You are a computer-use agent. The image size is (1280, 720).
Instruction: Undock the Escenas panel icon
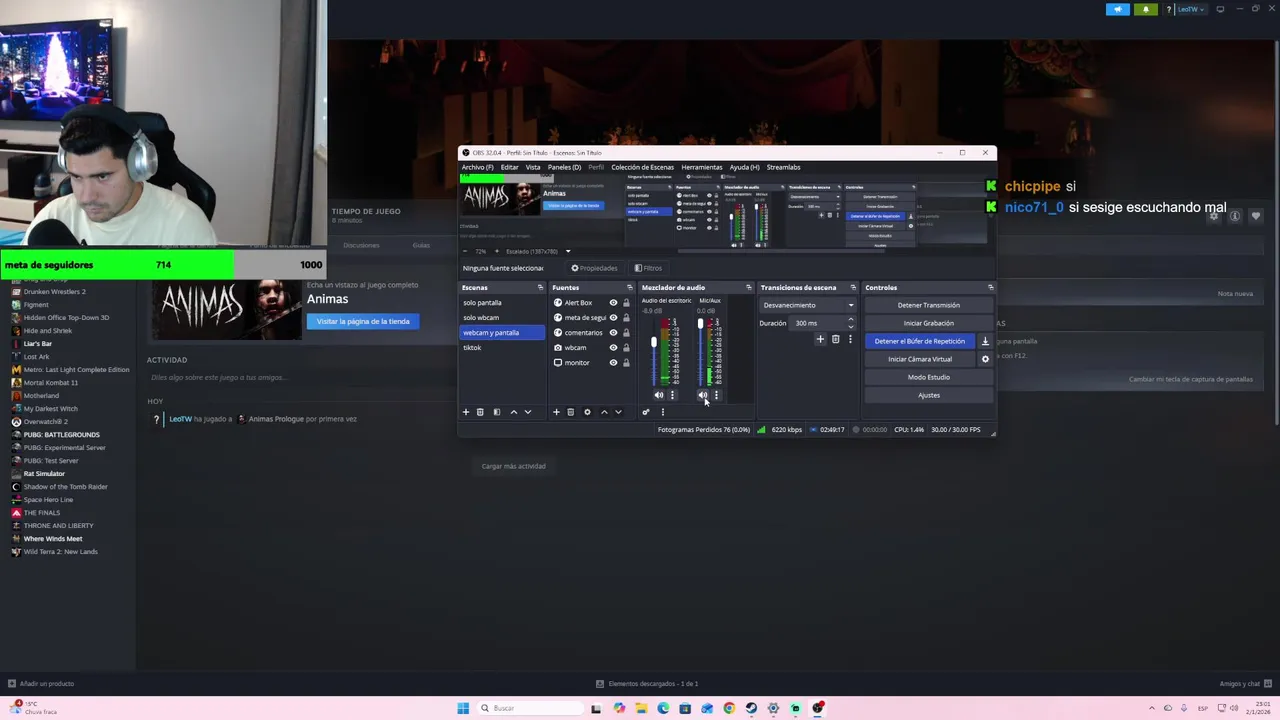[540, 288]
